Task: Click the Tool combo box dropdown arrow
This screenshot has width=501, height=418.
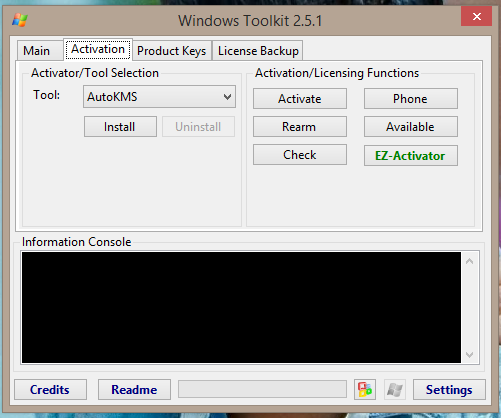Action: tap(227, 97)
